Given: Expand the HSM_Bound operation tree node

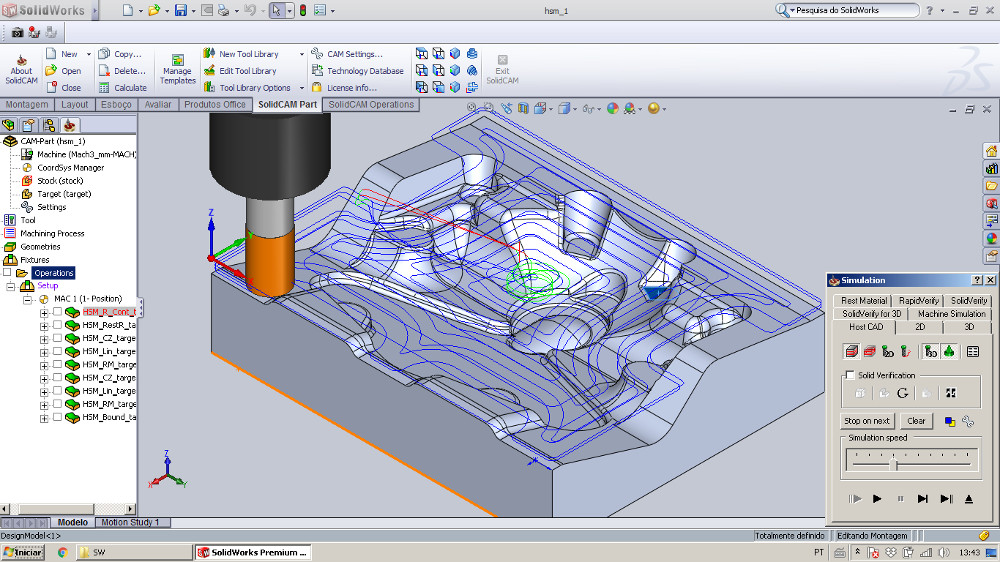Looking at the screenshot, I should [44, 417].
